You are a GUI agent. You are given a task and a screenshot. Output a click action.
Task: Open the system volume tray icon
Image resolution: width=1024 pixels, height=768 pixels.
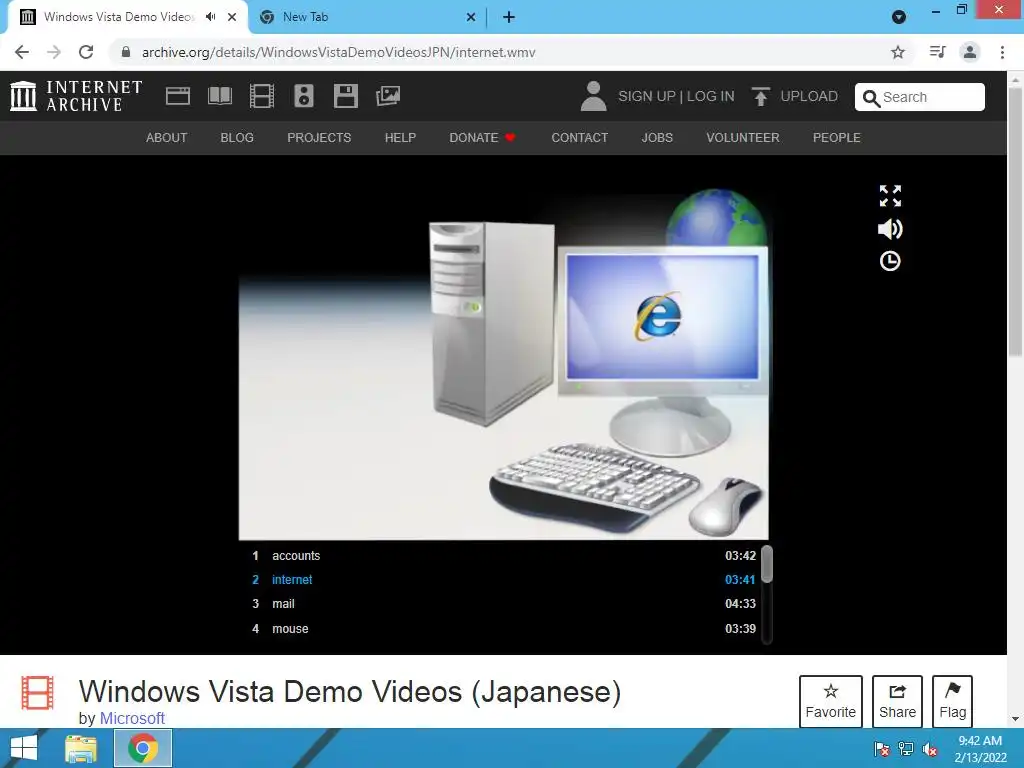click(x=930, y=749)
